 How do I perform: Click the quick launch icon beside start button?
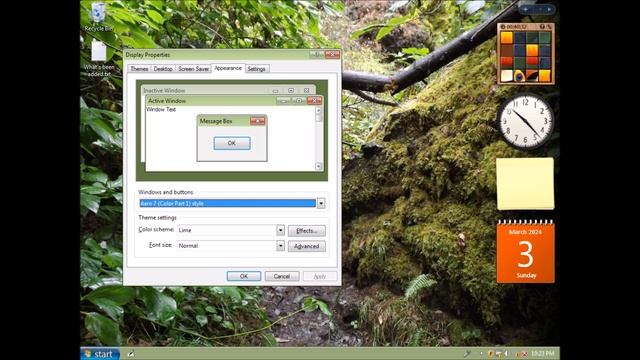click(x=131, y=354)
